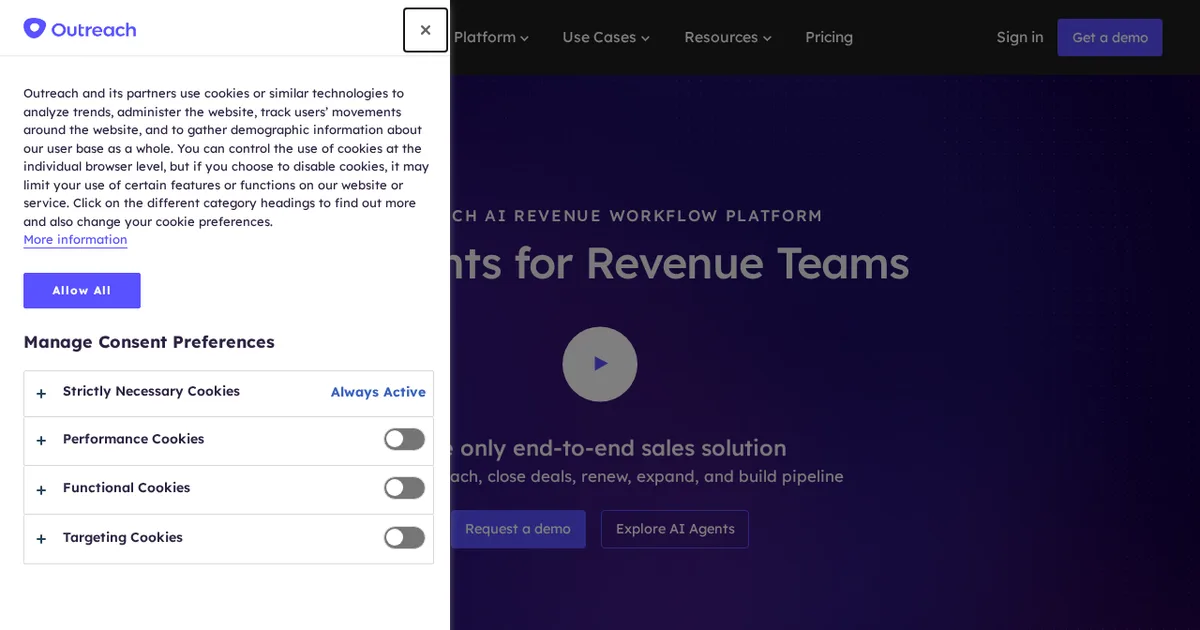The image size is (1200, 630).
Task: Click the Request a demo button
Action: (518, 529)
